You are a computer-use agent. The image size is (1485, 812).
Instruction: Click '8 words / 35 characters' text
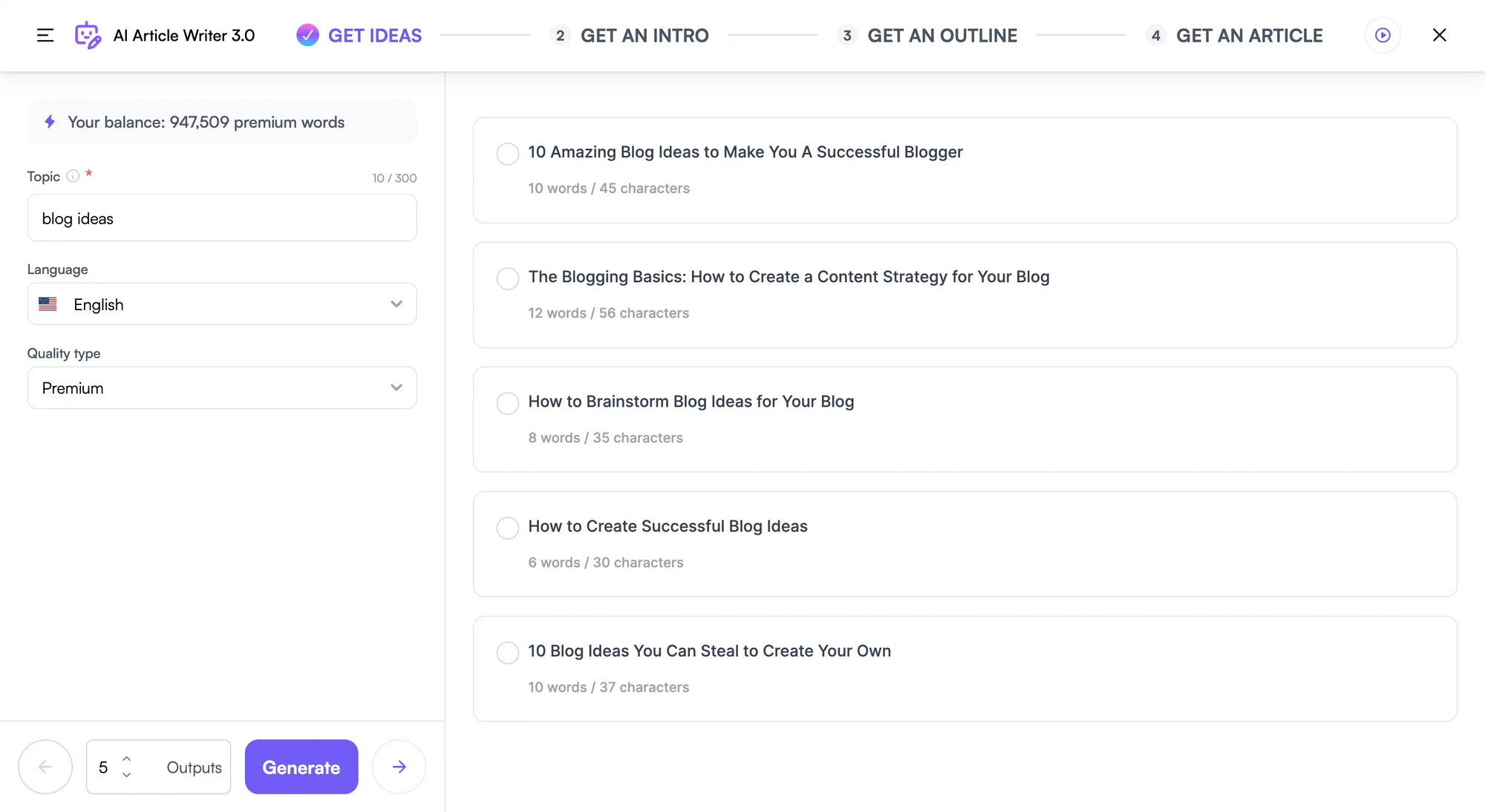point(605,438)
